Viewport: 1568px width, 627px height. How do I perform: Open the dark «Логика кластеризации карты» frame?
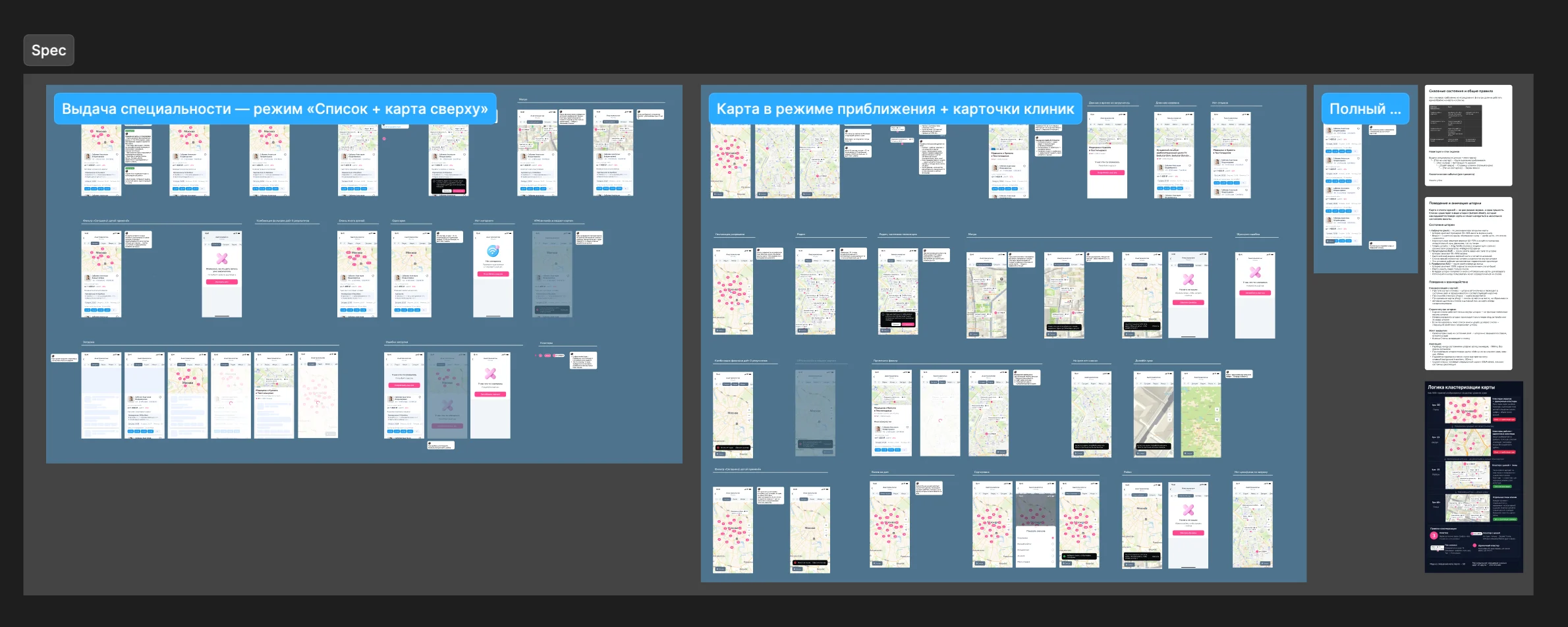[1474, 477]
